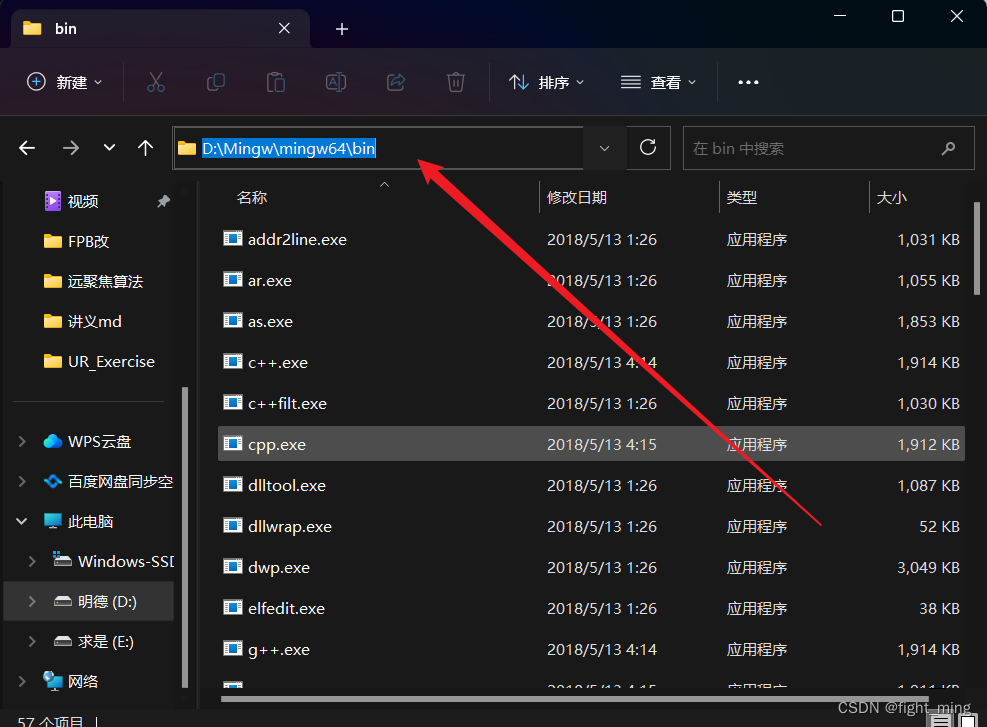Click the 百度网盘同步空间 icon
This screenshot has height=727, width=987.
tap(52, 482)
